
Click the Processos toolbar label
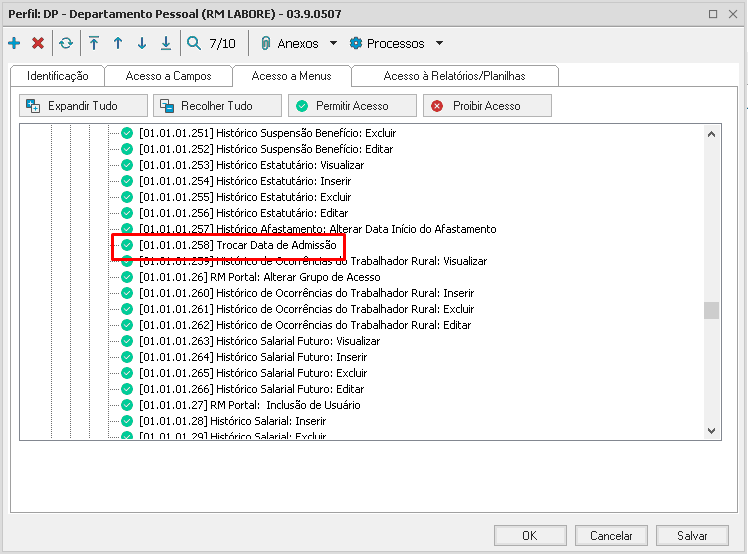[x=395, y=43]
